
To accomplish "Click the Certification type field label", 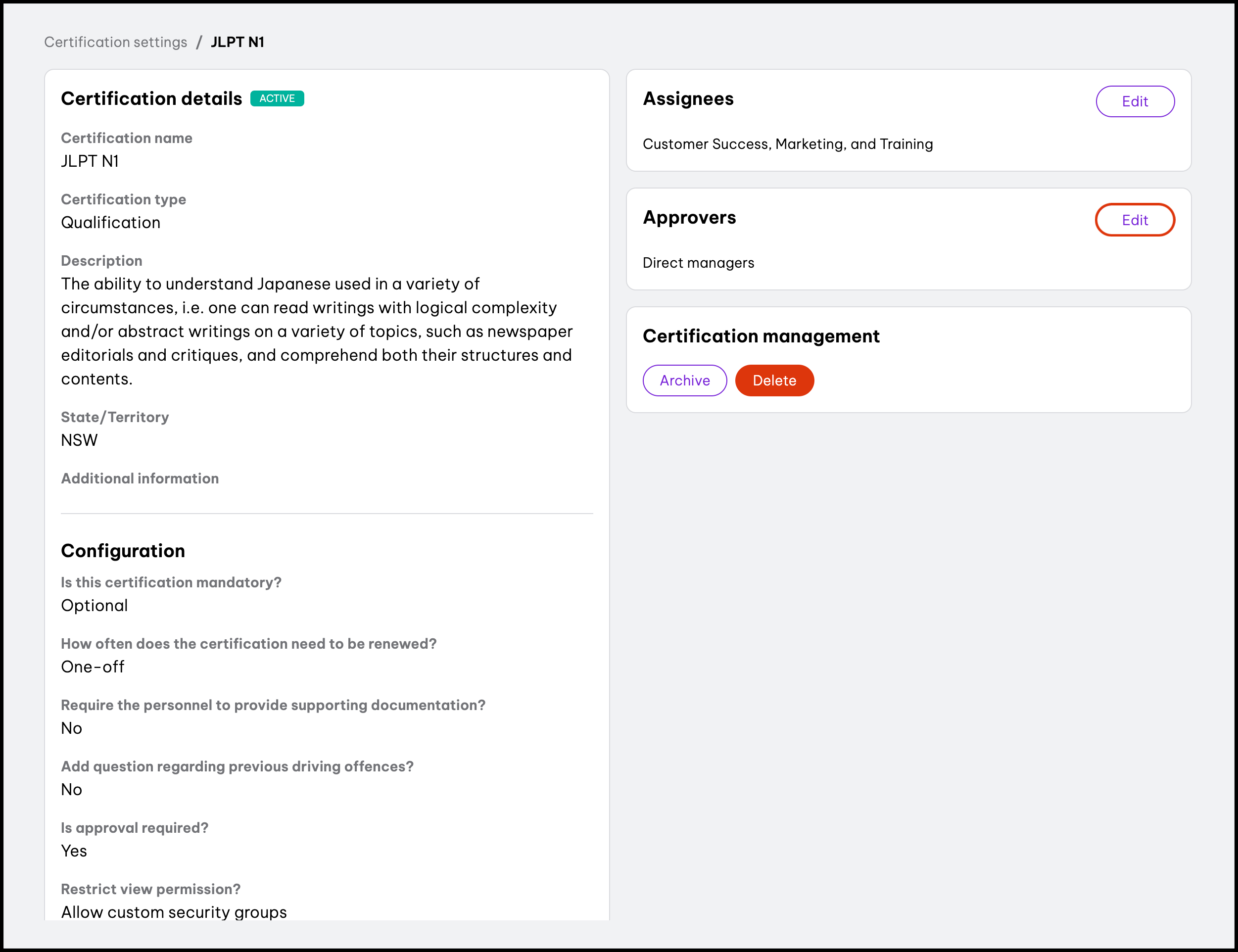I will [x=124, y=199].
